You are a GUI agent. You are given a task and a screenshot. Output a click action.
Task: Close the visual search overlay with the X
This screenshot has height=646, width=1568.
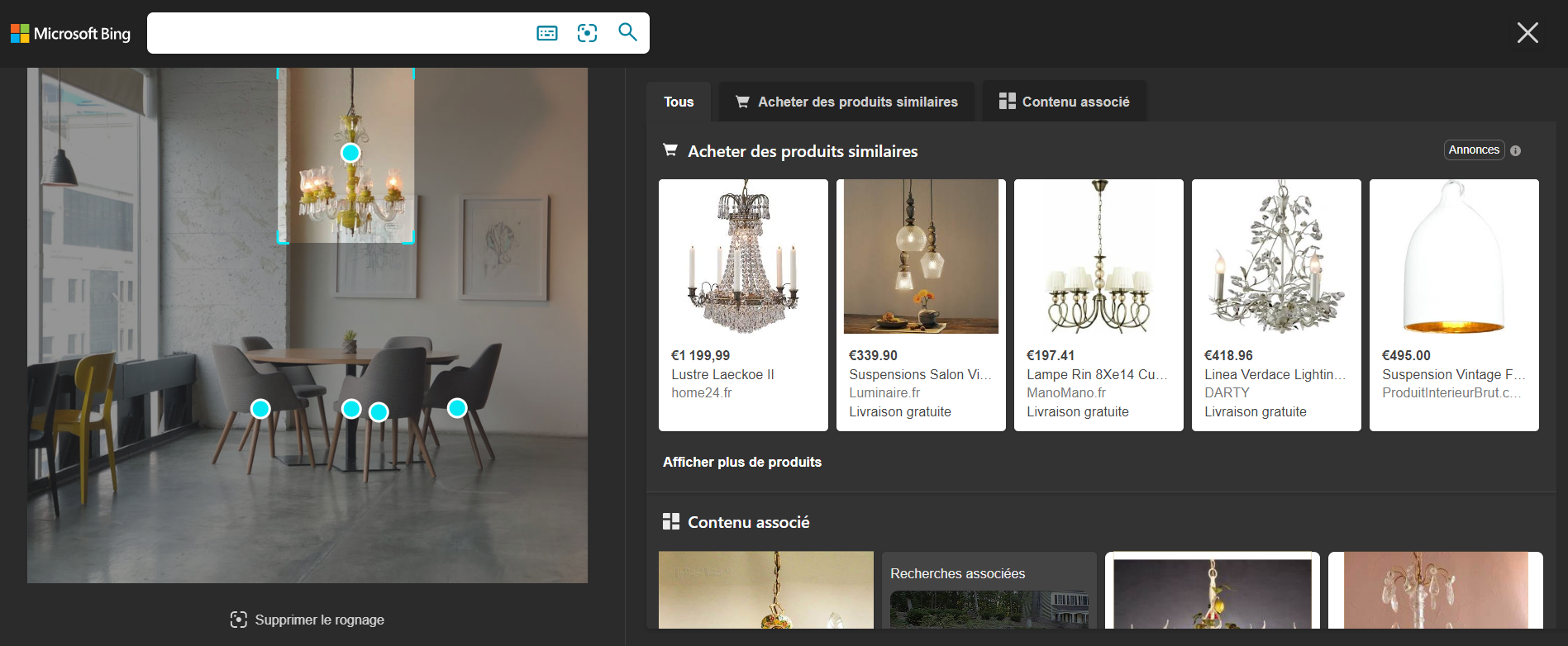pyautogui.click(x=1527, y=33)
